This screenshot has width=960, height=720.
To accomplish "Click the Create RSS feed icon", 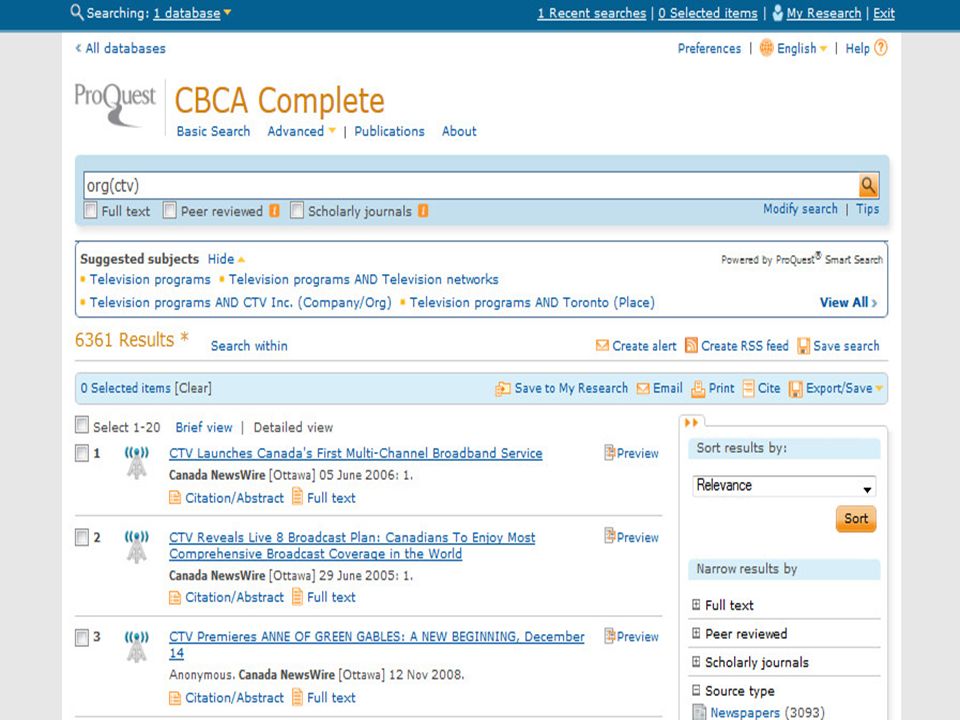I will [x=691, y=345].
